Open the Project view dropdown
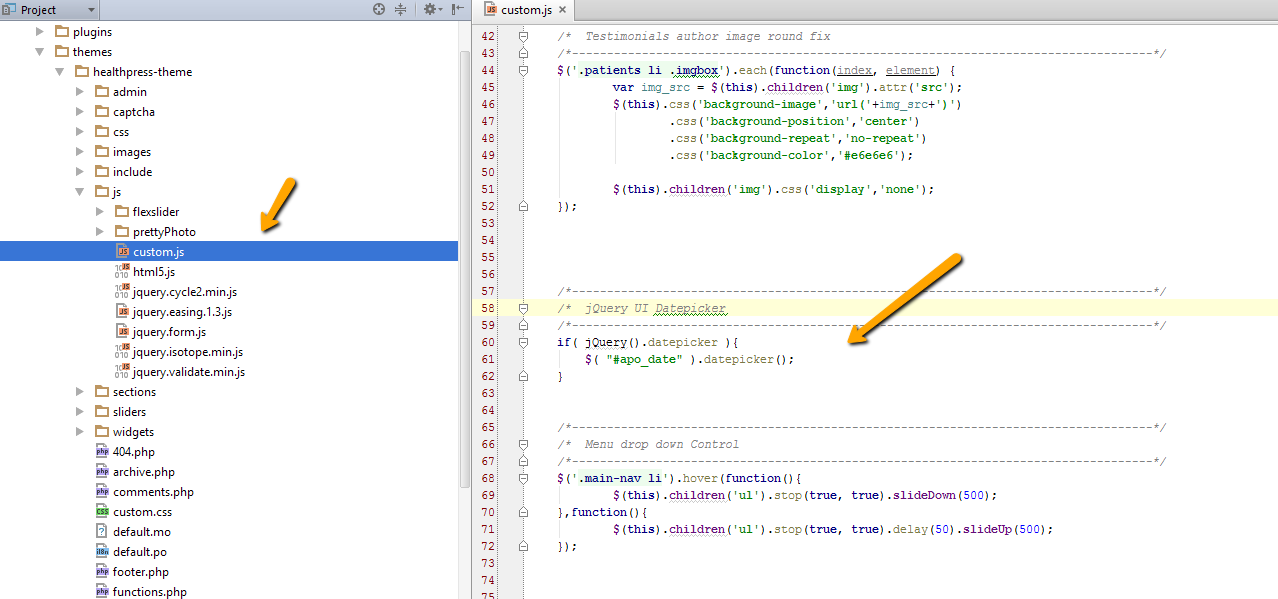 50,9
